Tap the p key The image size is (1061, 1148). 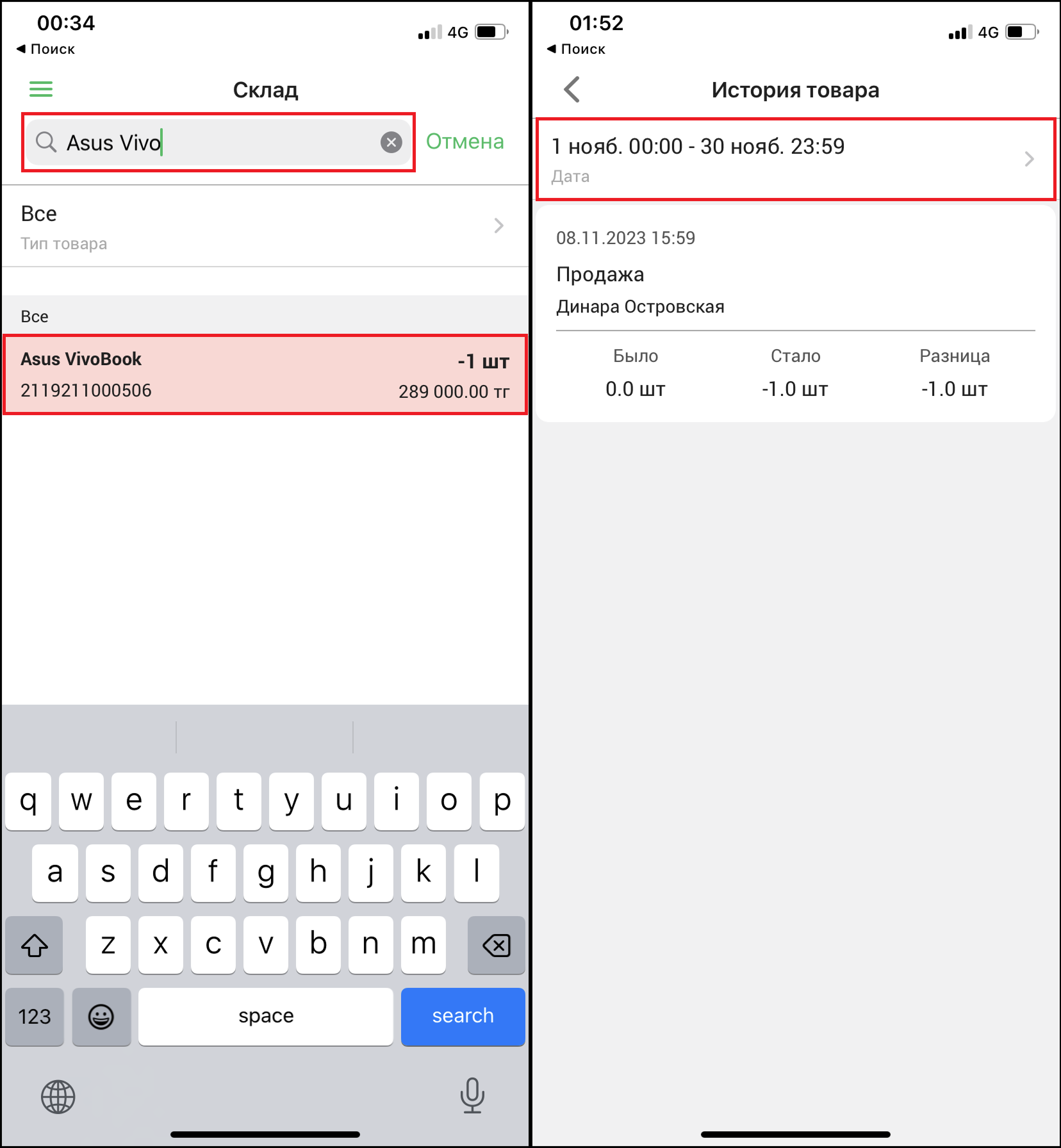coord(502,801)
